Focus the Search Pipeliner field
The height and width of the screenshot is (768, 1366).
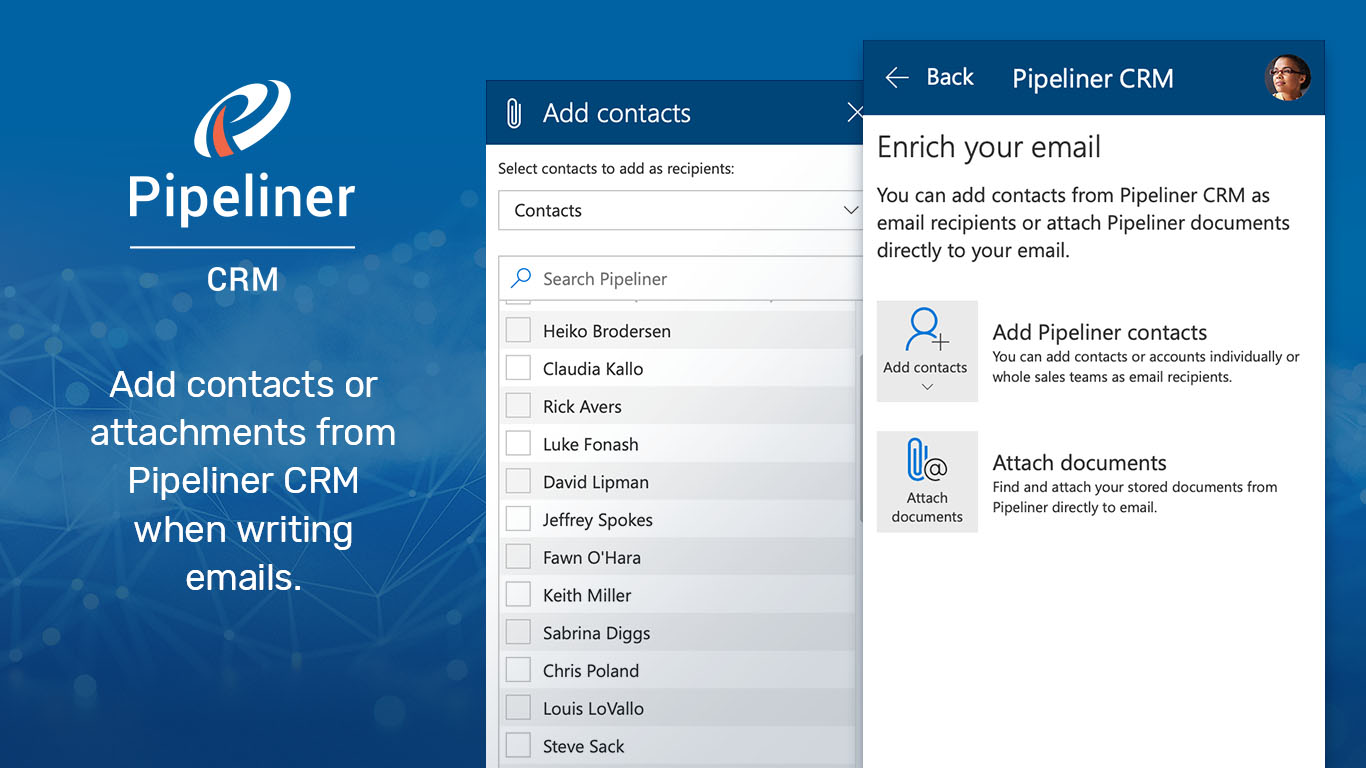tap(681, 279)
